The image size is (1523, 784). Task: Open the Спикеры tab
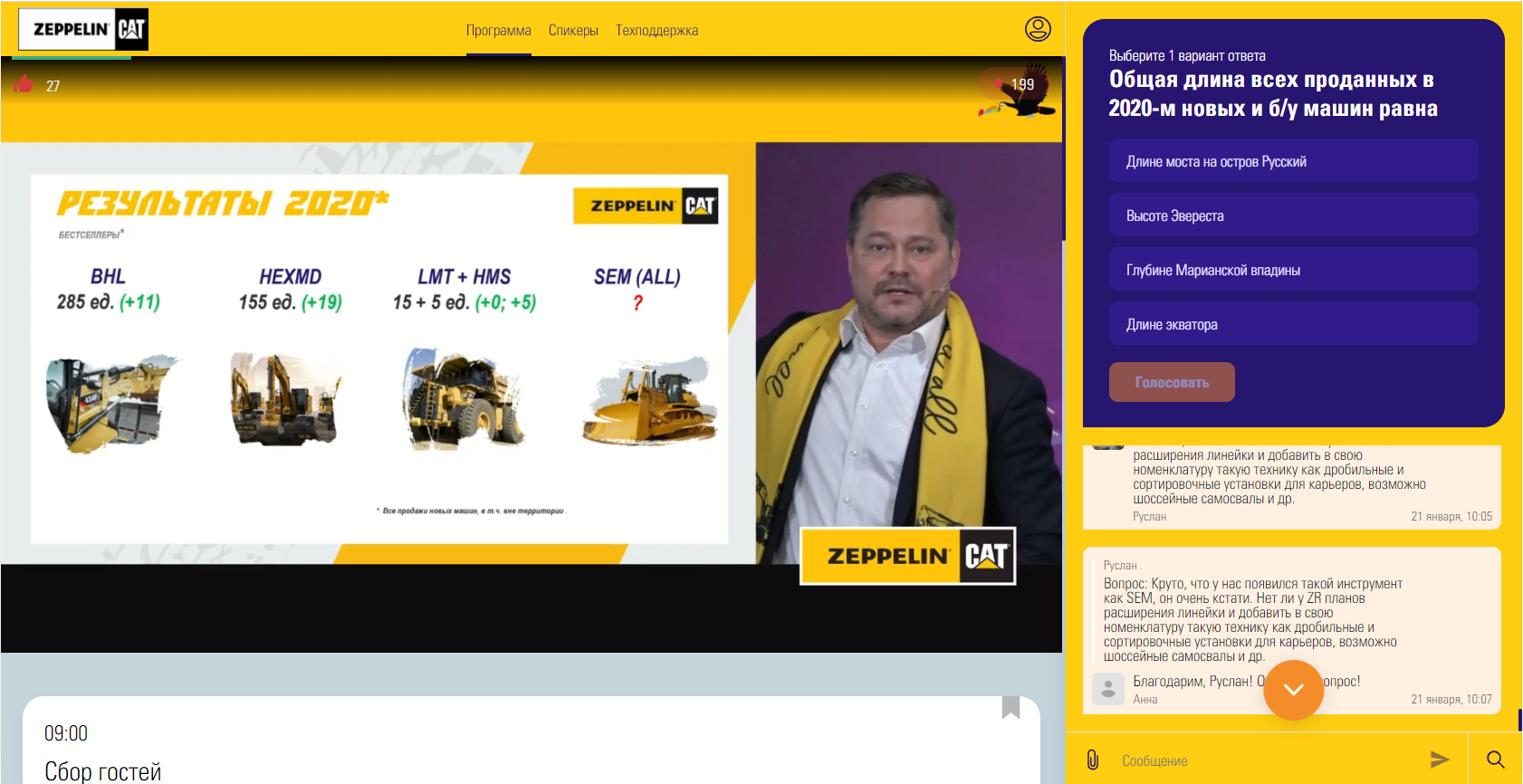click(x=573, y=30)
